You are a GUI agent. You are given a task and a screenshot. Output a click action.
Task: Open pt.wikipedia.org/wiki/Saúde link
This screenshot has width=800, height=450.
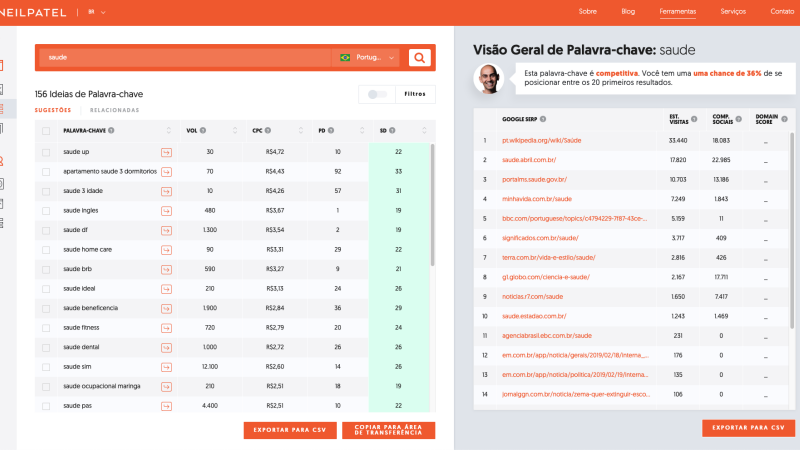(x=541, y=140)
